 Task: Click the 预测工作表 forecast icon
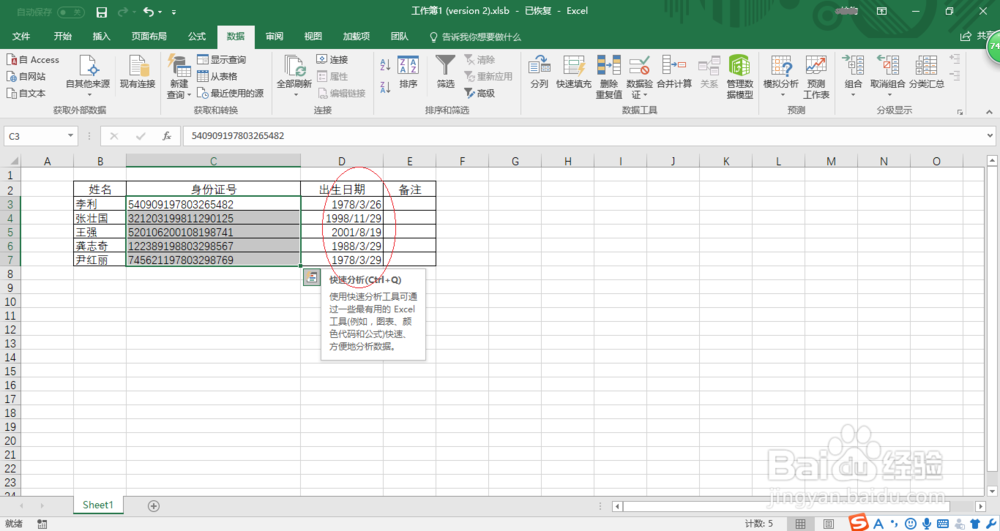click(x=816, y=76)
